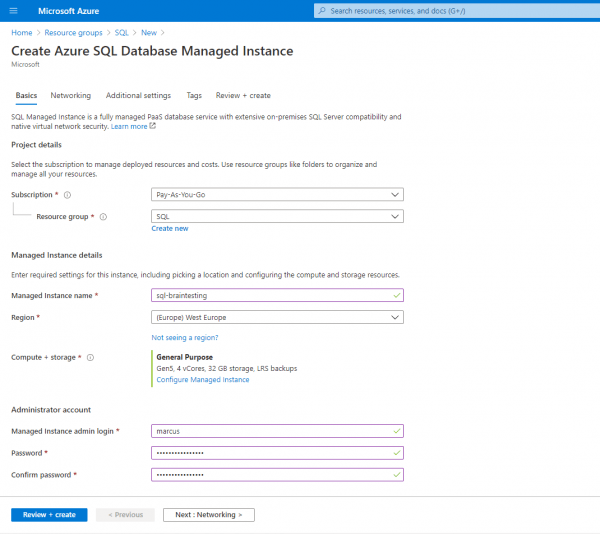
Task: Open Configure Managed Instance link
Action: pos(203,379)
